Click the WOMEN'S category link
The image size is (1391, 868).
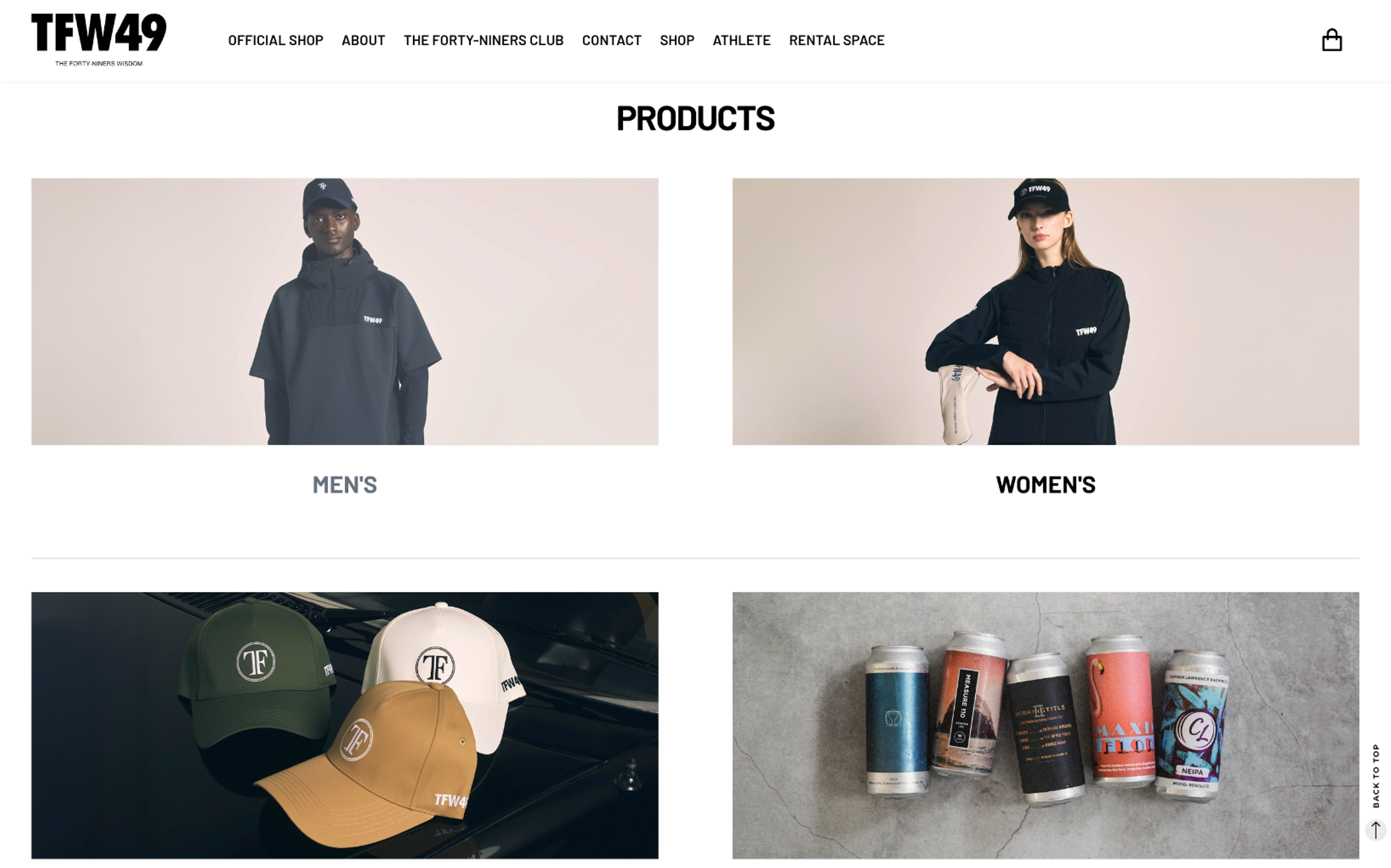1045,485
